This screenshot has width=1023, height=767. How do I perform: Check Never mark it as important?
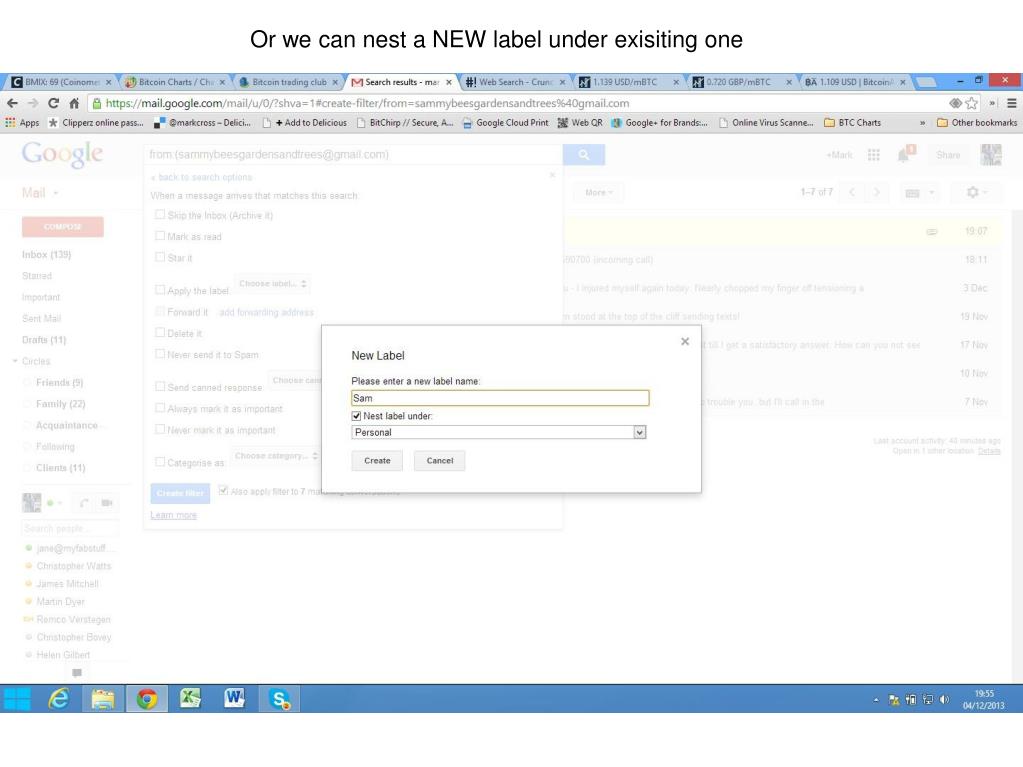click(x=160, y=429)
